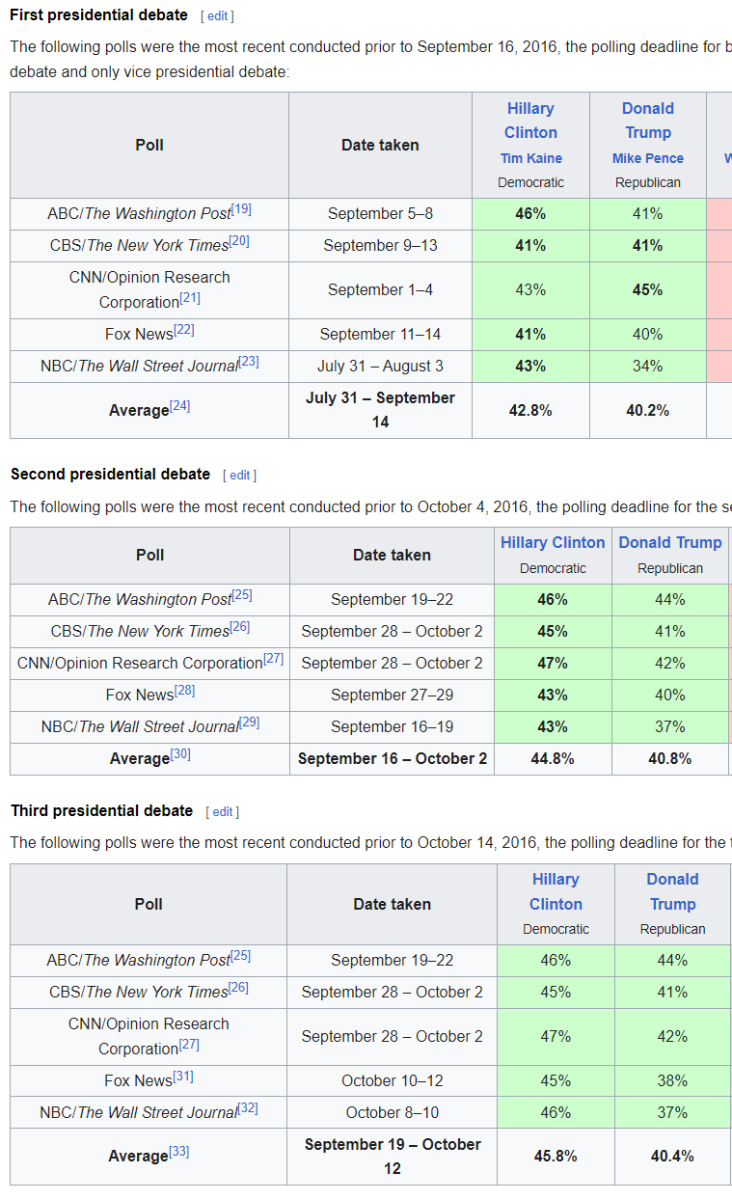
Task: Open citation 20 for CBS/New York Times
Action: click(239, 241)
